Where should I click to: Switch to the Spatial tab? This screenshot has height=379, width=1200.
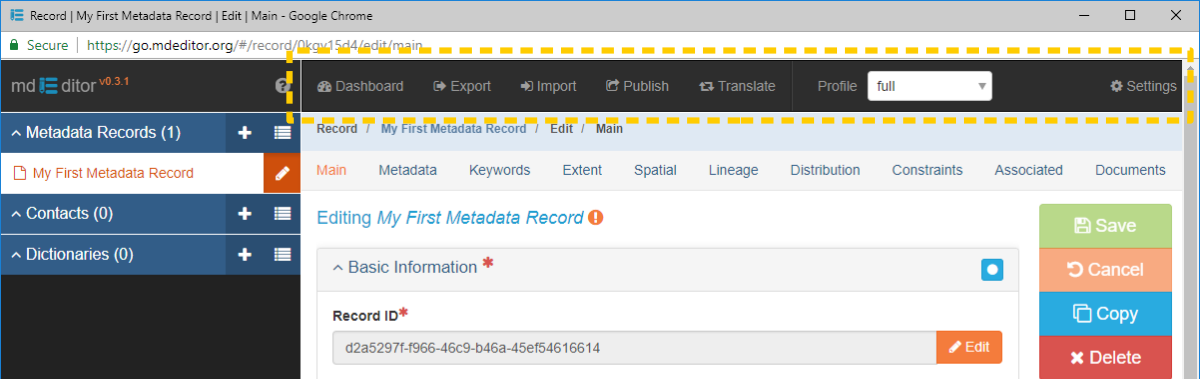tap(655, 170)
